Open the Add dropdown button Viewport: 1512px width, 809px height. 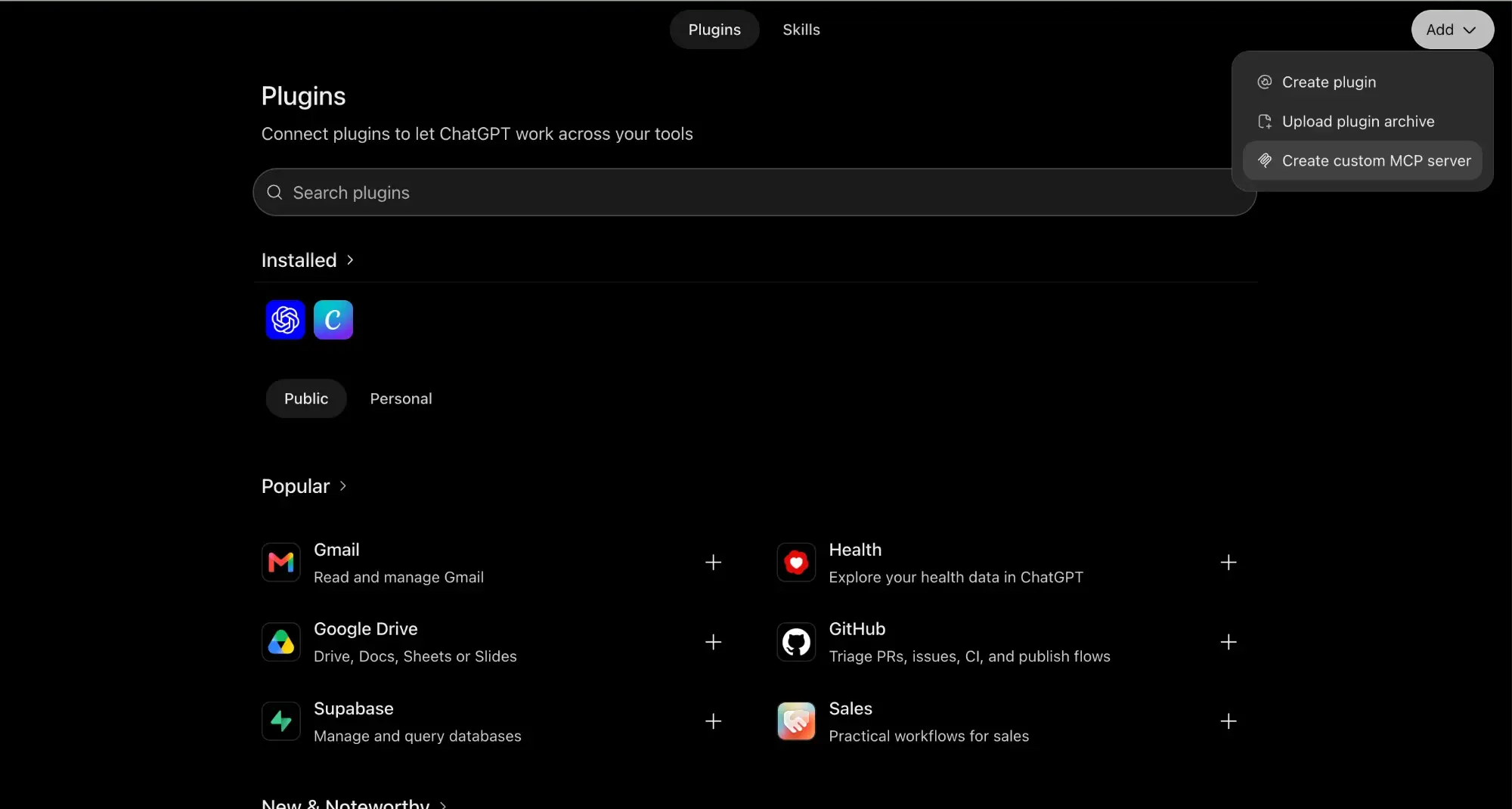click(1452, 29)
